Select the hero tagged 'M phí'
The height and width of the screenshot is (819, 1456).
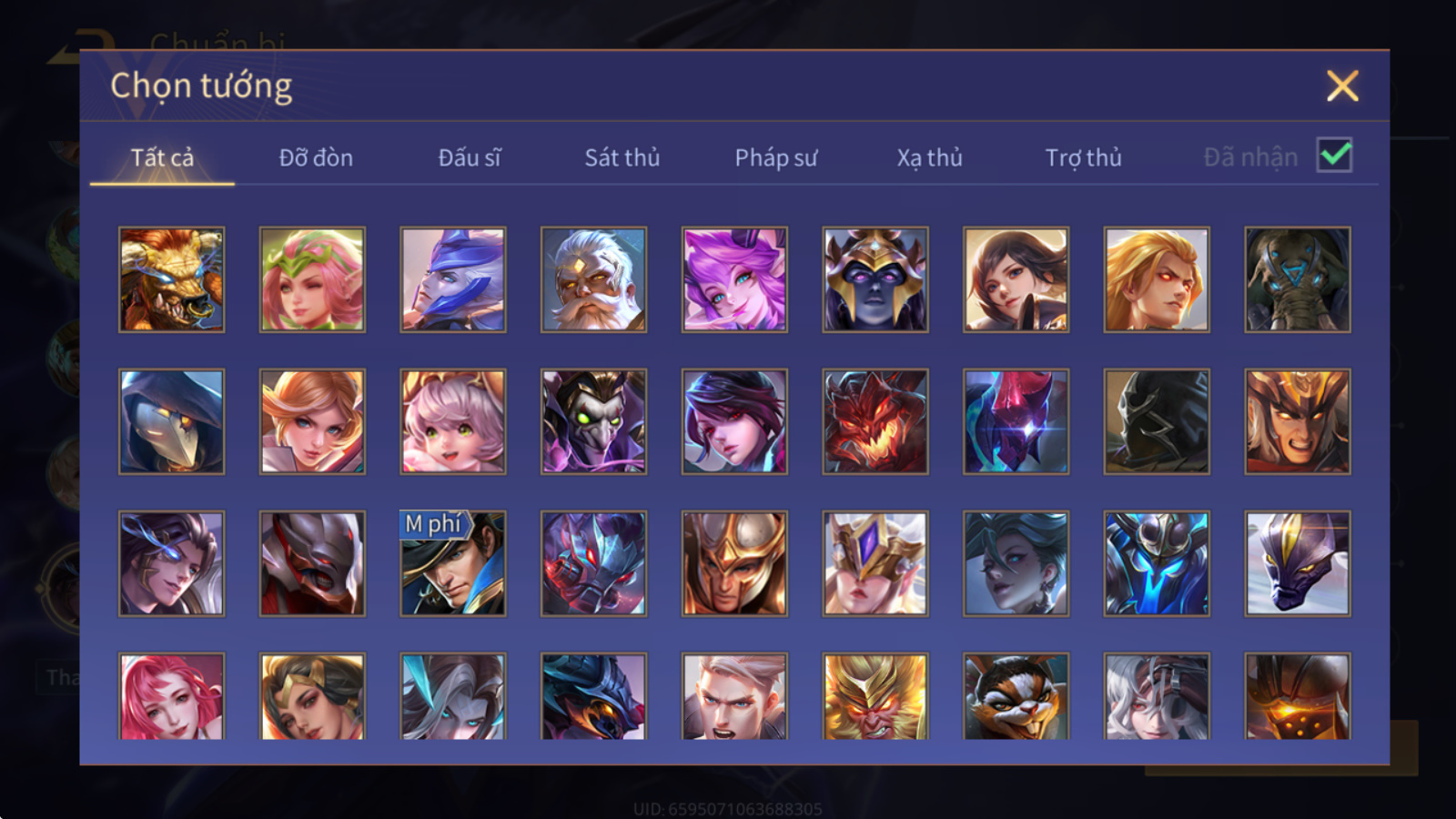[453, 563]
